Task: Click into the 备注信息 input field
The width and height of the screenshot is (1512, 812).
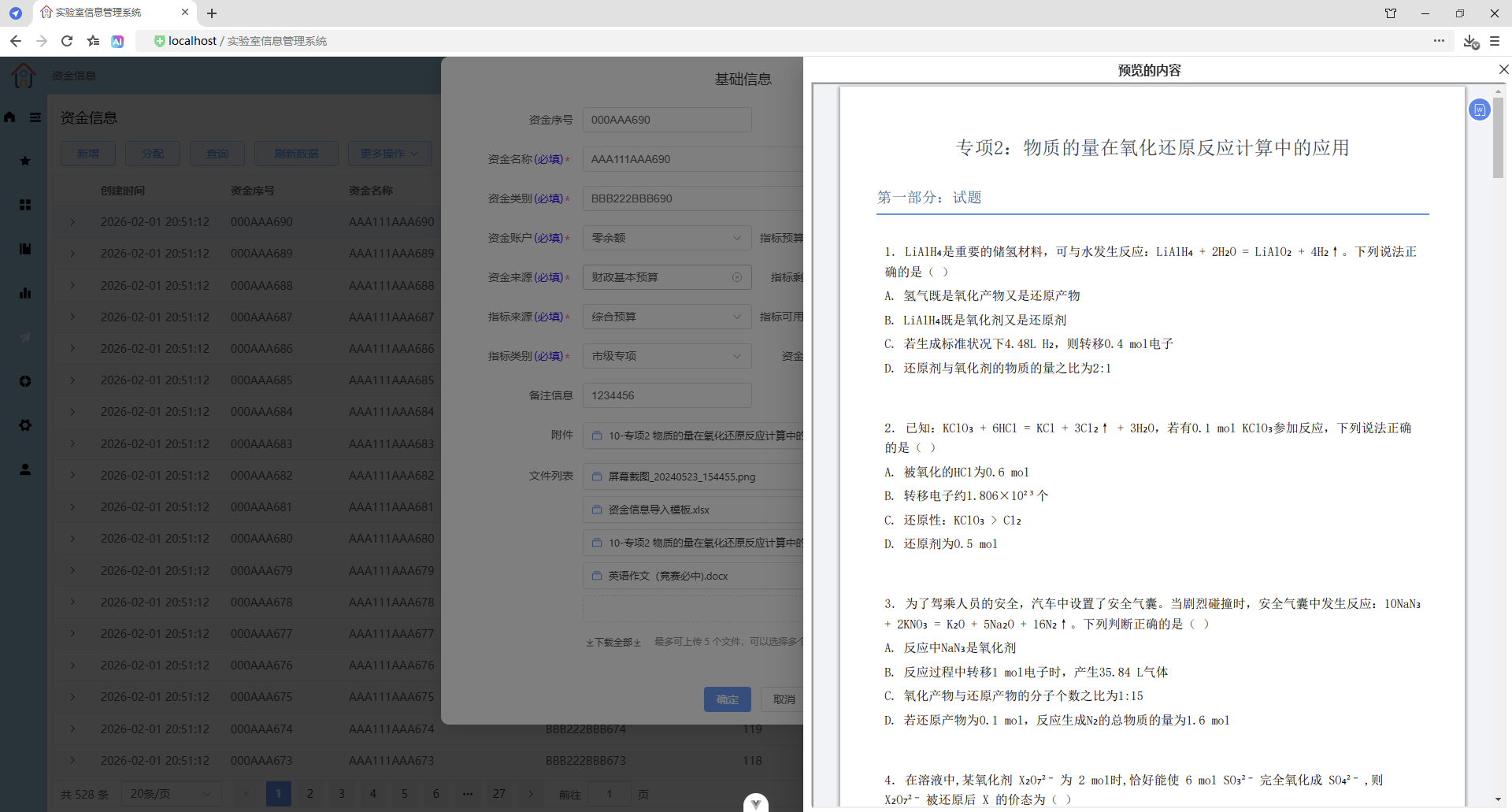Action: pos(667,395)
